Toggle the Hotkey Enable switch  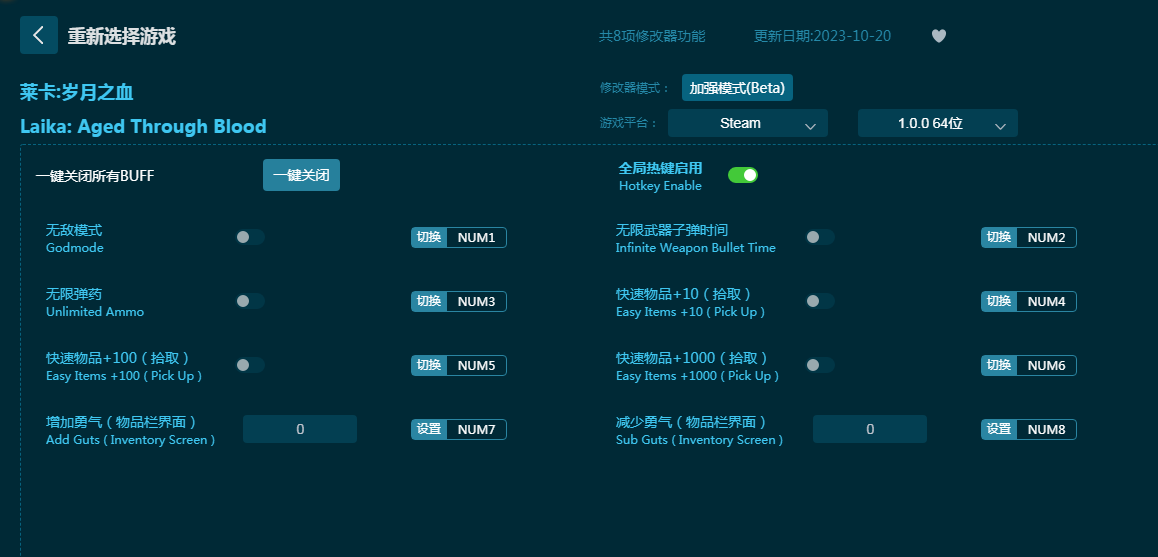point(743,175)
